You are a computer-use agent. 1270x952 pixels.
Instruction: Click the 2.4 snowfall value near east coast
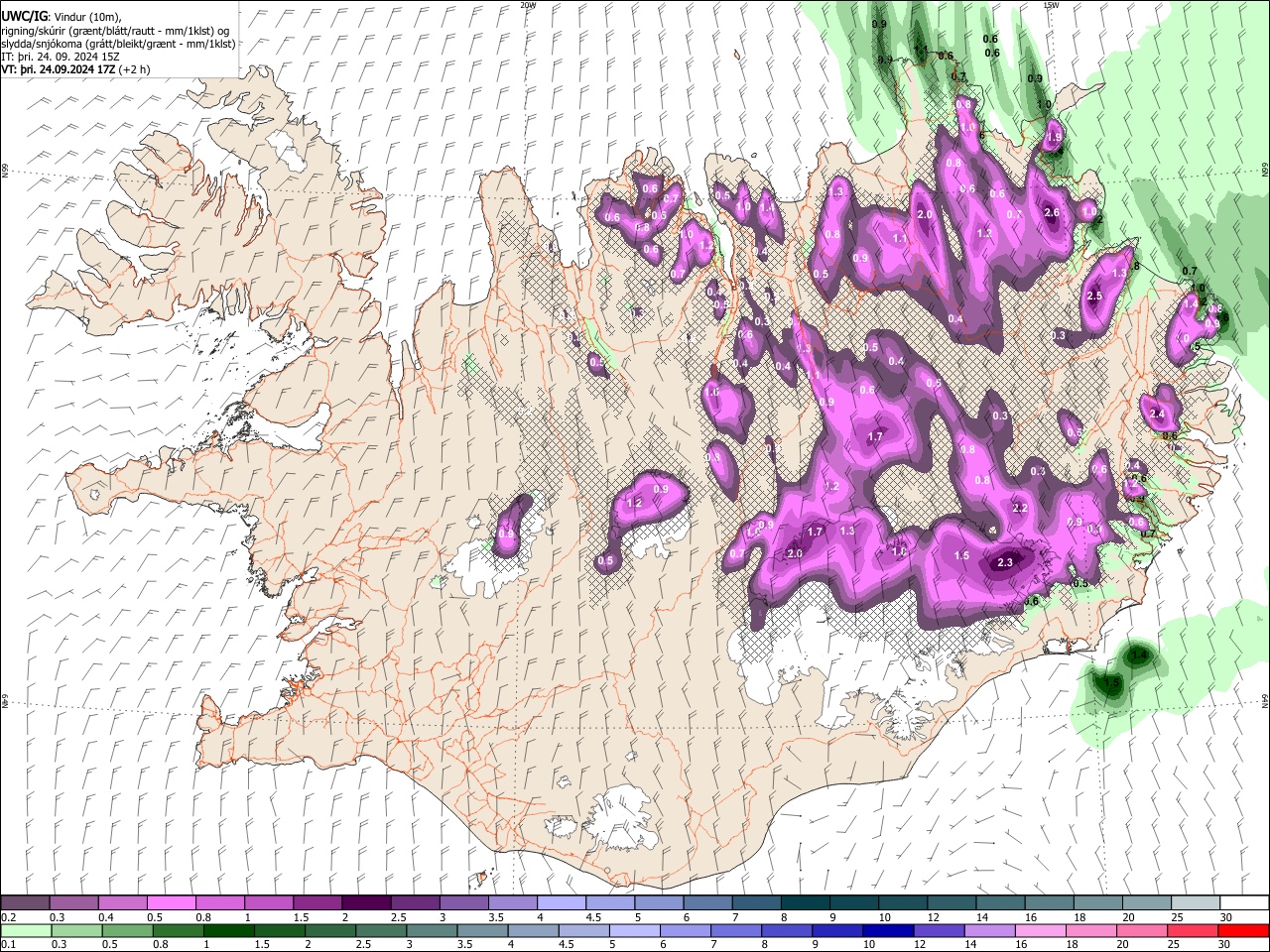(x=1157, y=414)
